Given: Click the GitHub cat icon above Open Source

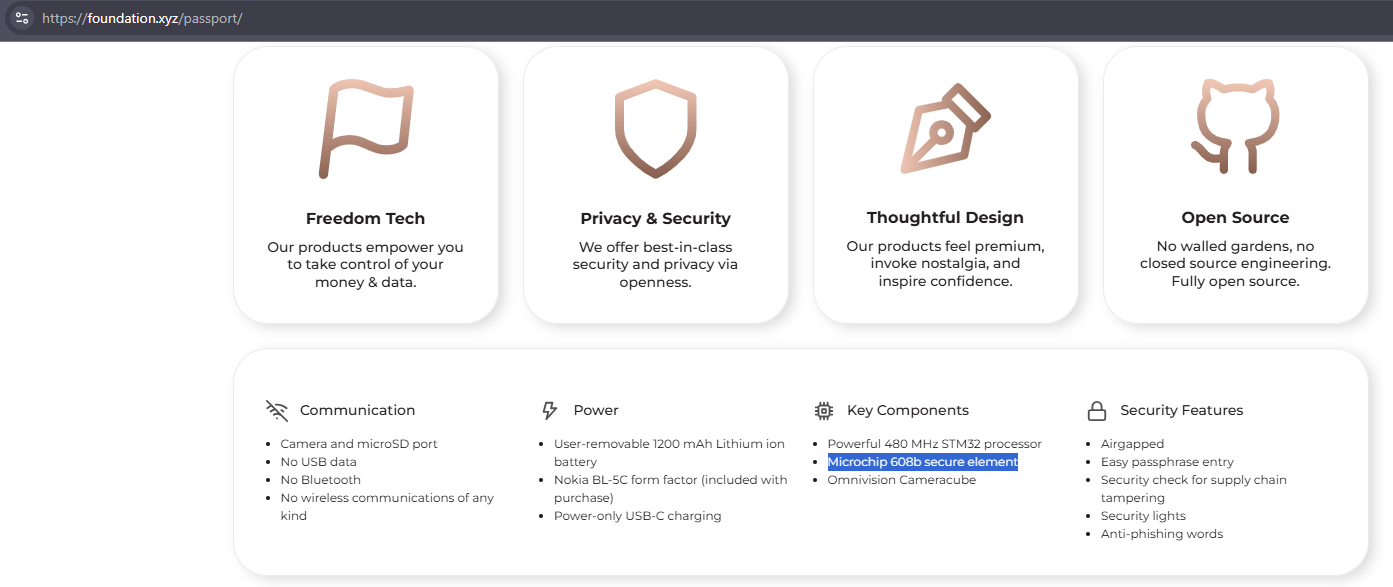Looking at the screenshot, I should 1235,127.
